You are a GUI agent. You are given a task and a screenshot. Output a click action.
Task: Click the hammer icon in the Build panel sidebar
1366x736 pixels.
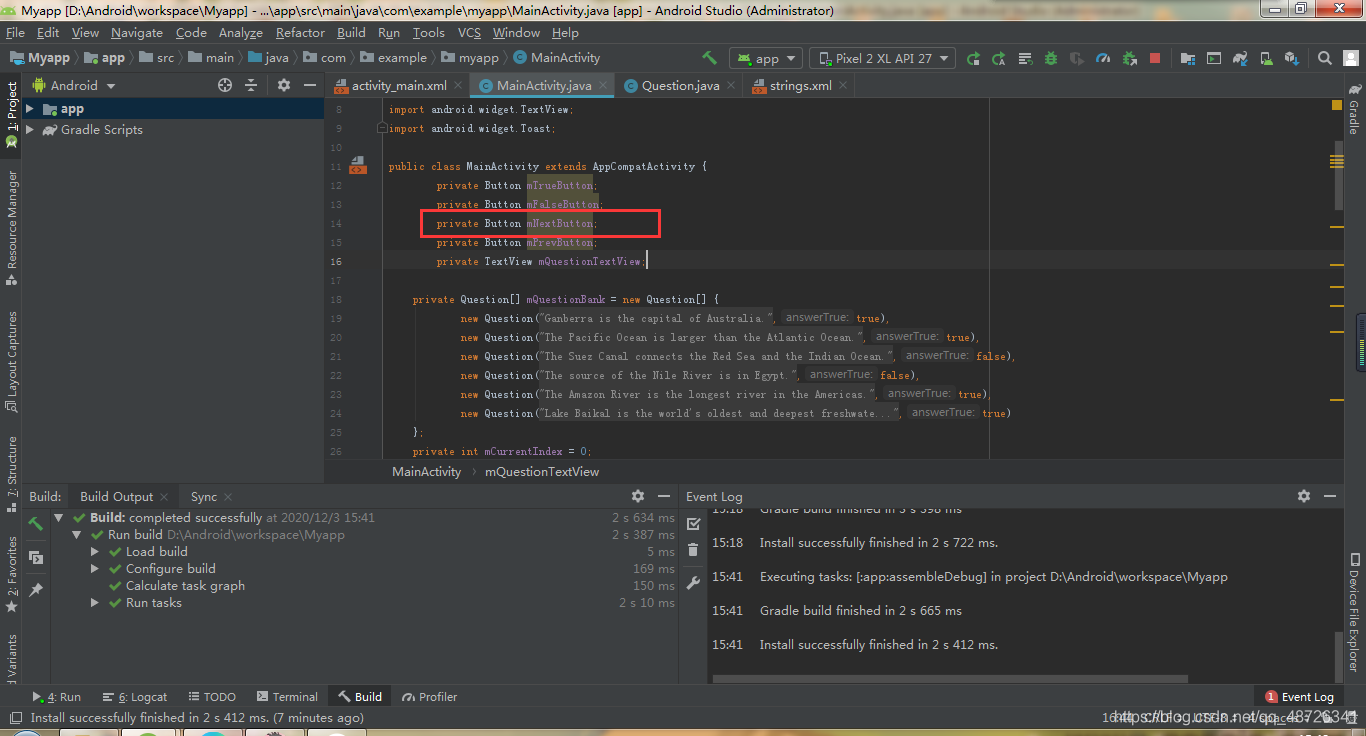pyautogui.click(x=35, y=523)
